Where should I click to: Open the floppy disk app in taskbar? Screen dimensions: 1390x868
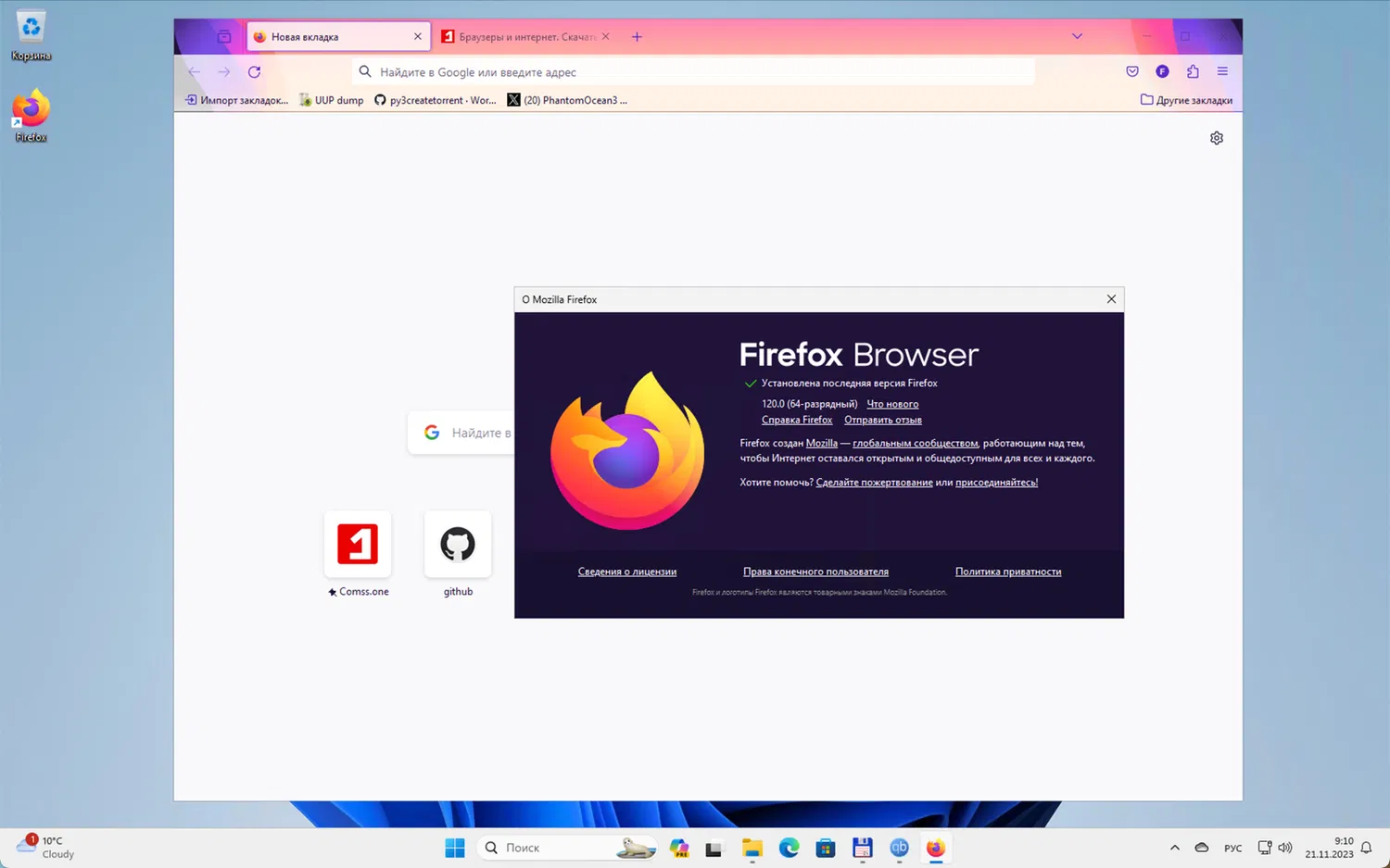point(863,848)
